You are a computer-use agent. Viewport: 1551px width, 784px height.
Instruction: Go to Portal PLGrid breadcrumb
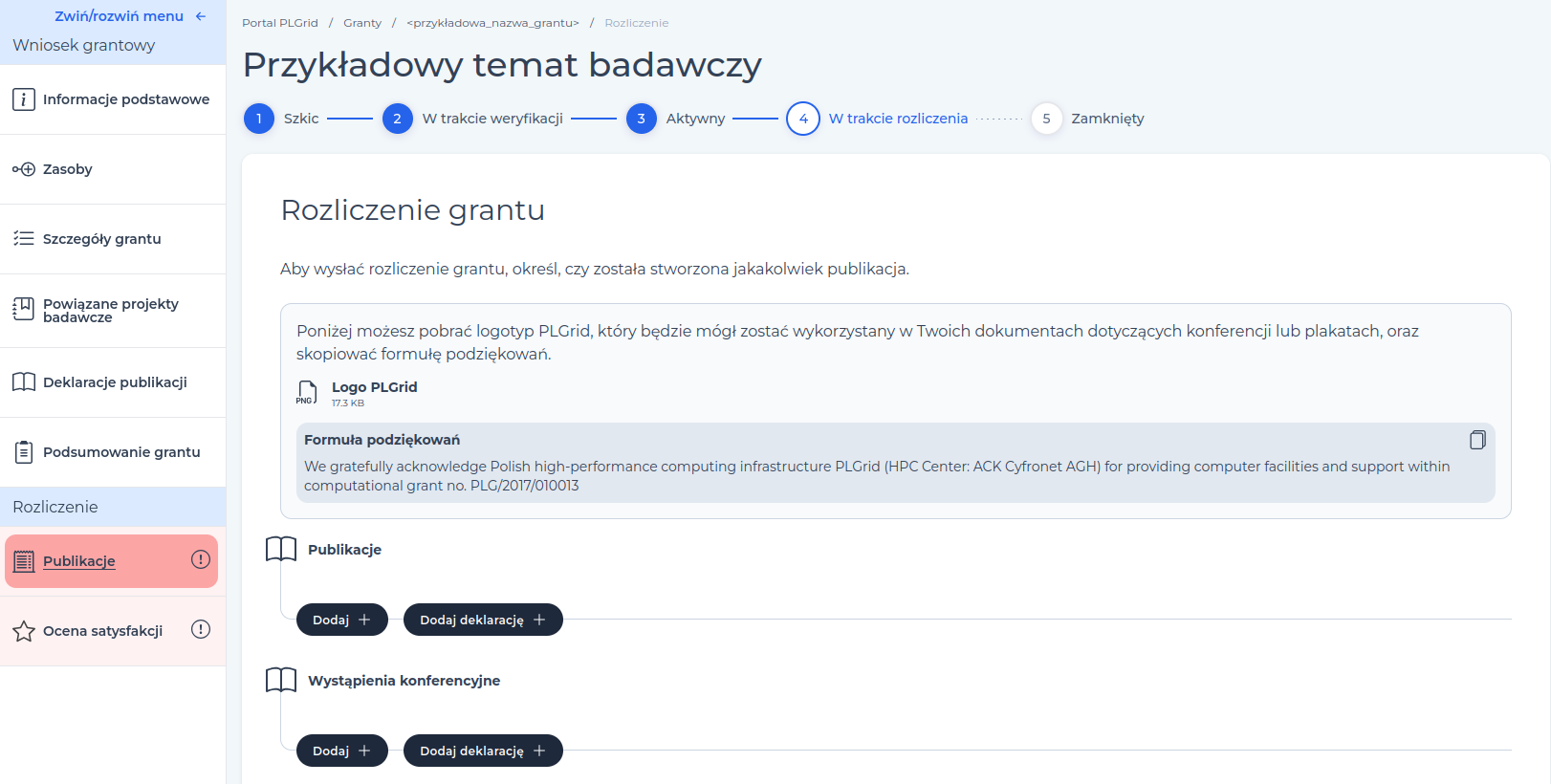point(280,23)
